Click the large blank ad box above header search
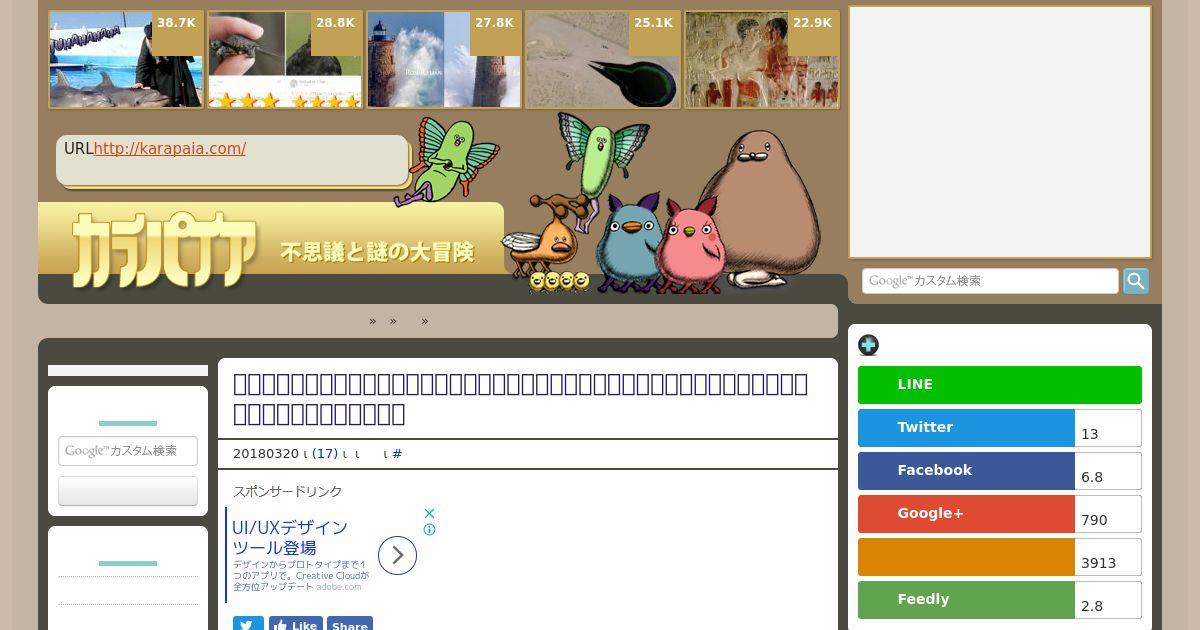The width and height of the screenshot is (1200, 630). tap(1000, 133)
